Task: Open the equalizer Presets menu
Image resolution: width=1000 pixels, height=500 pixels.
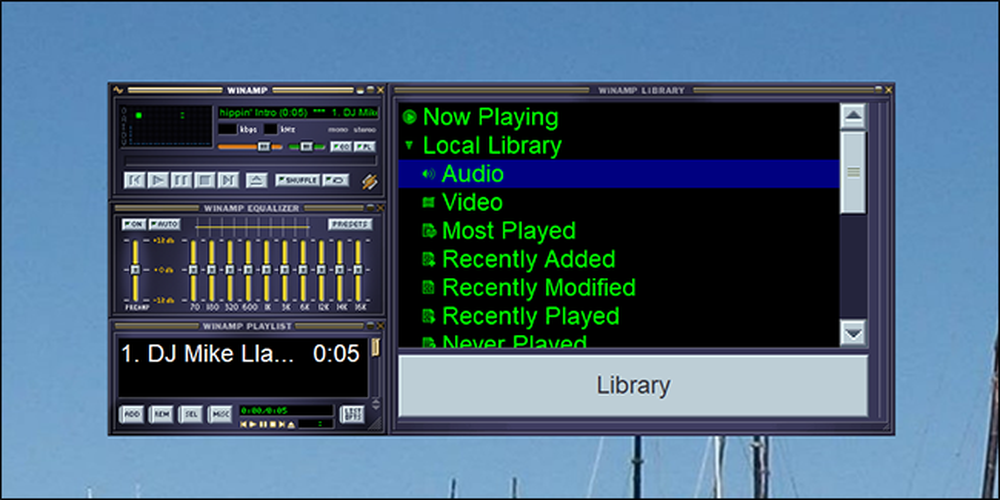Action: [x=351, y=224]
